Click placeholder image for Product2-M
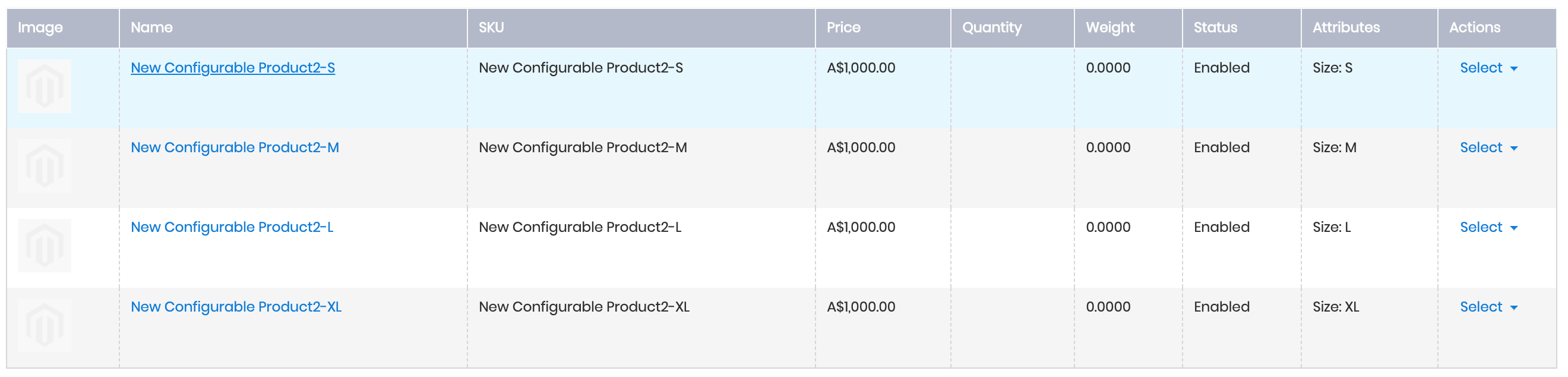 (x=45, y=166)
